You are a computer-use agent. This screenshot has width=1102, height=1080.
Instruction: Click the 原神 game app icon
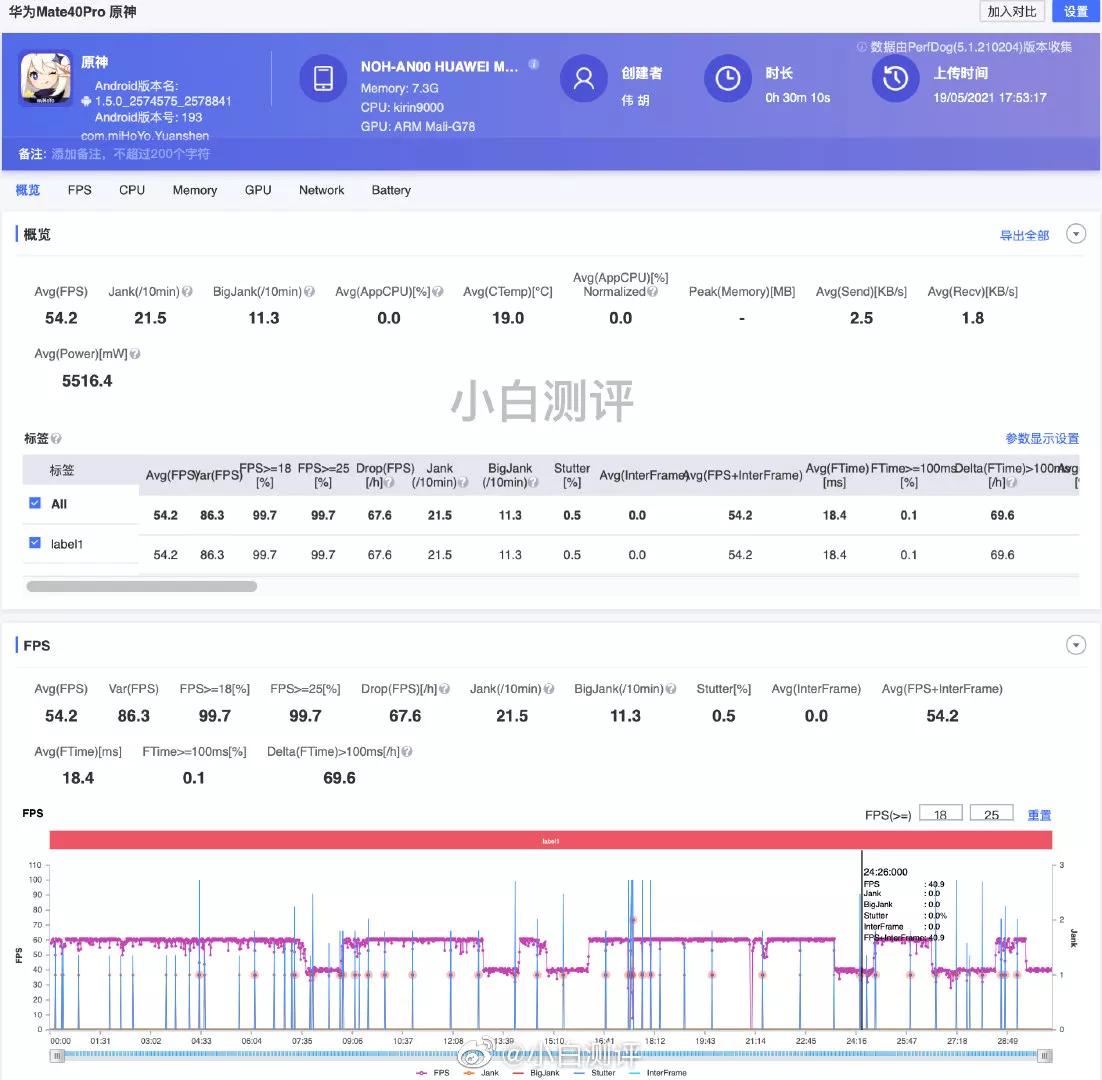44,78
